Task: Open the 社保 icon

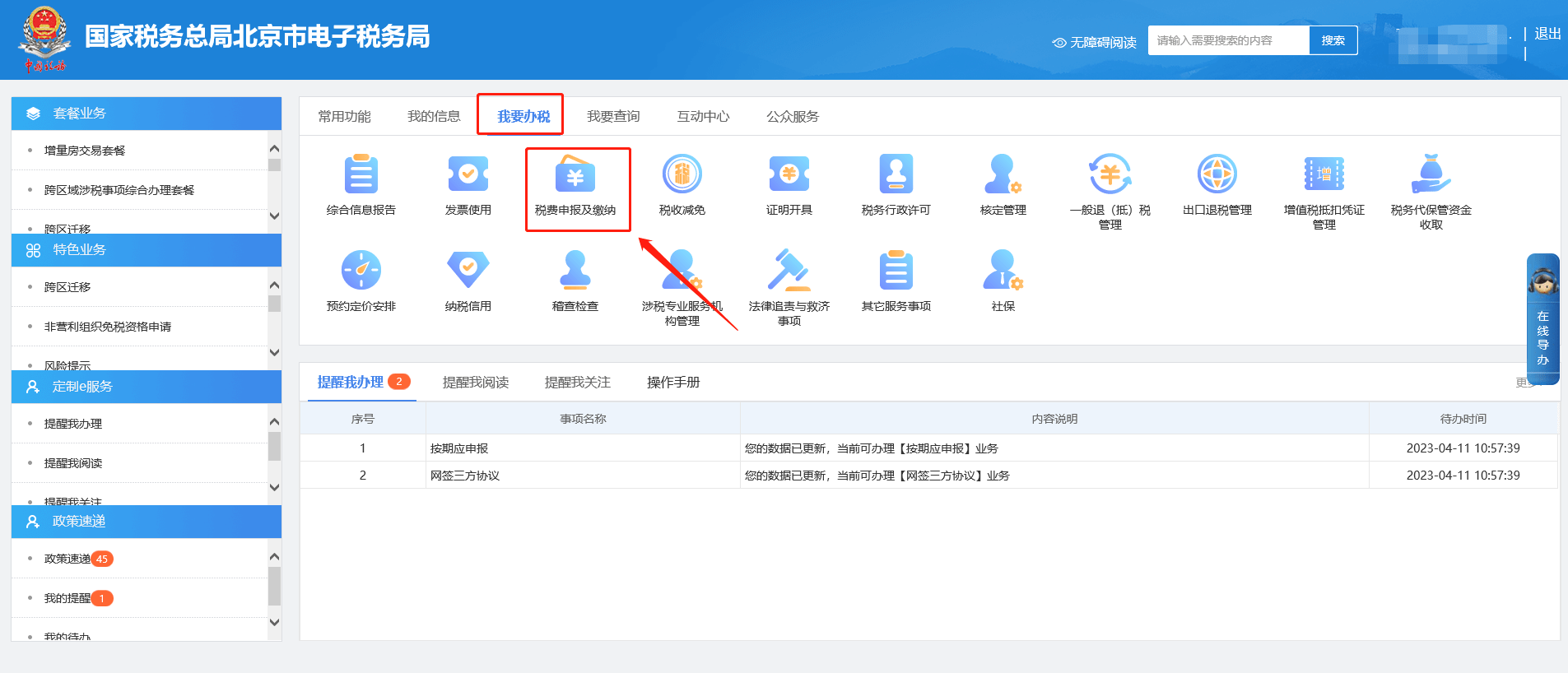Action: tap(1003, 270)
